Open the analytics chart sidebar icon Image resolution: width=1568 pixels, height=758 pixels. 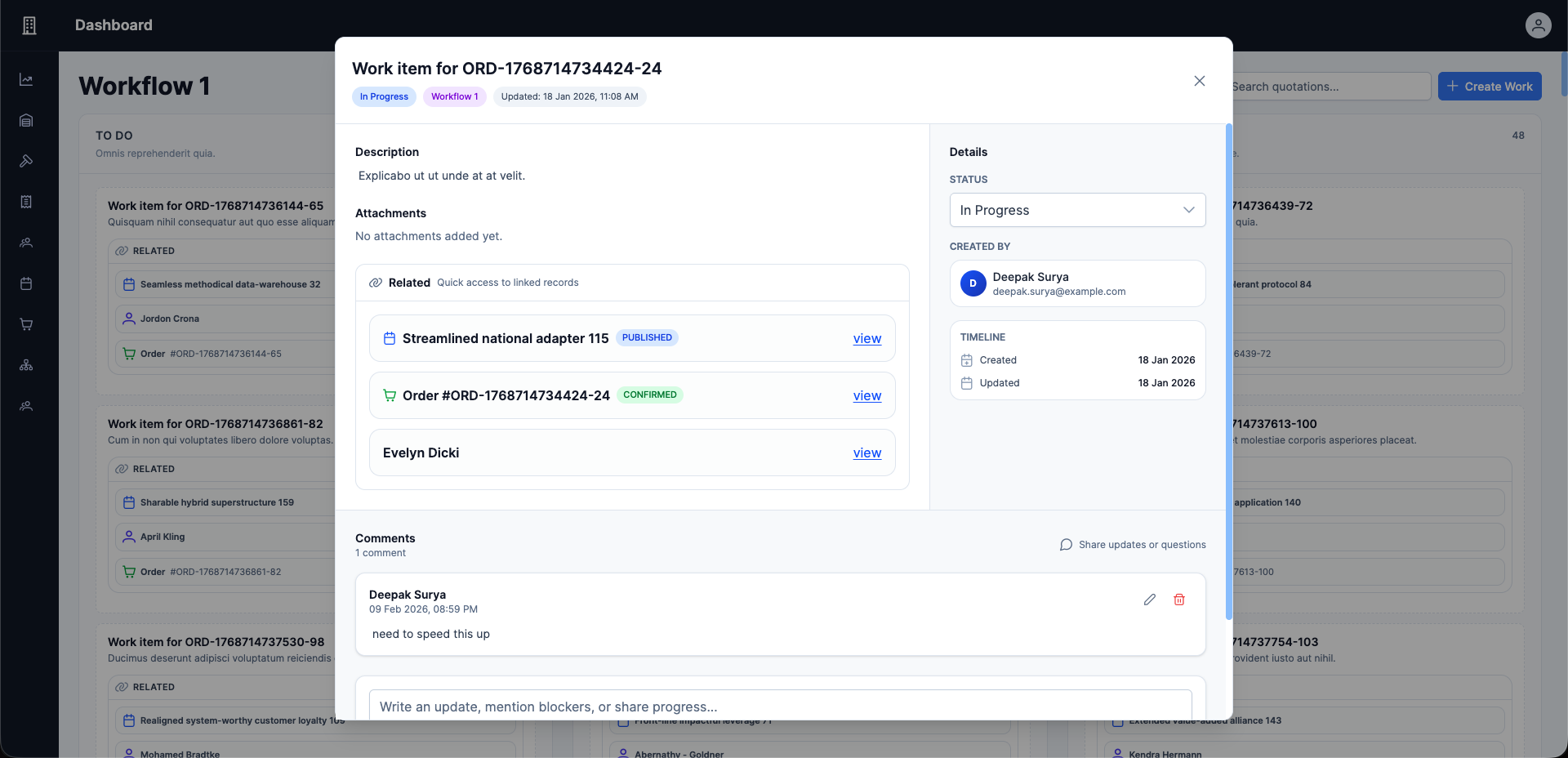point(26,79)
